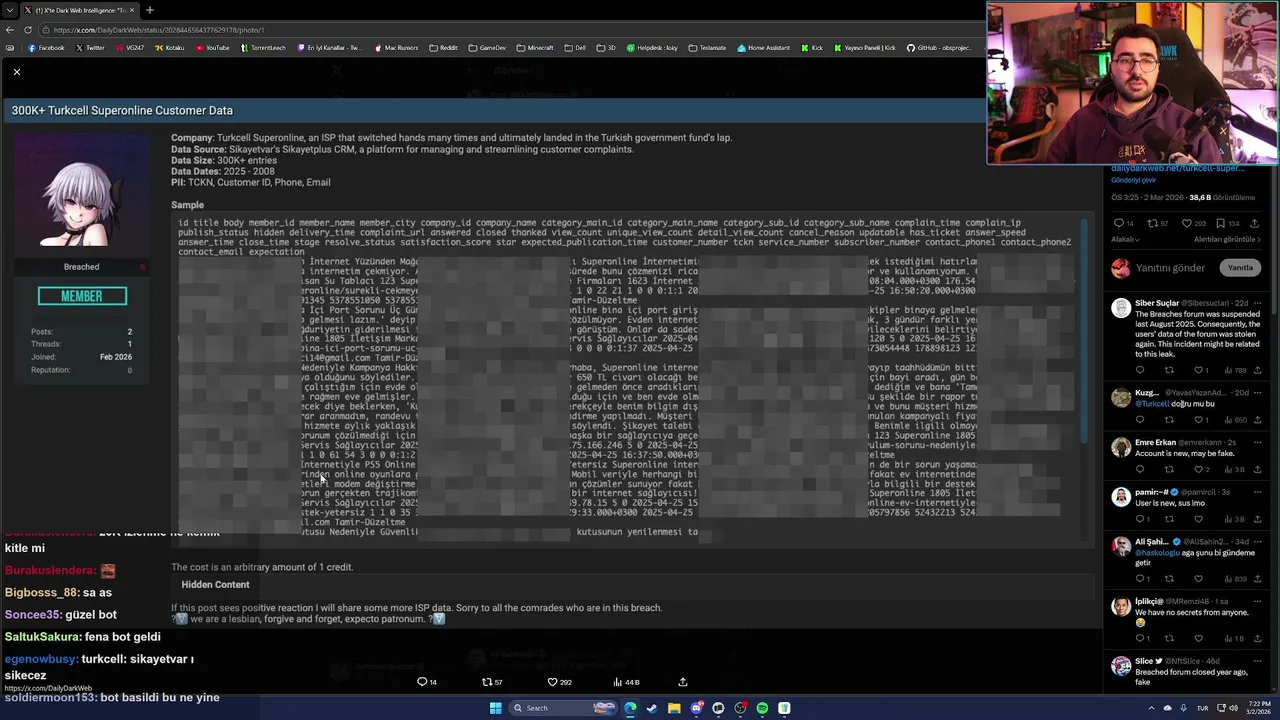
Task: Select the X'te Dark Web Intelligence tab
Action: point(80,10)
